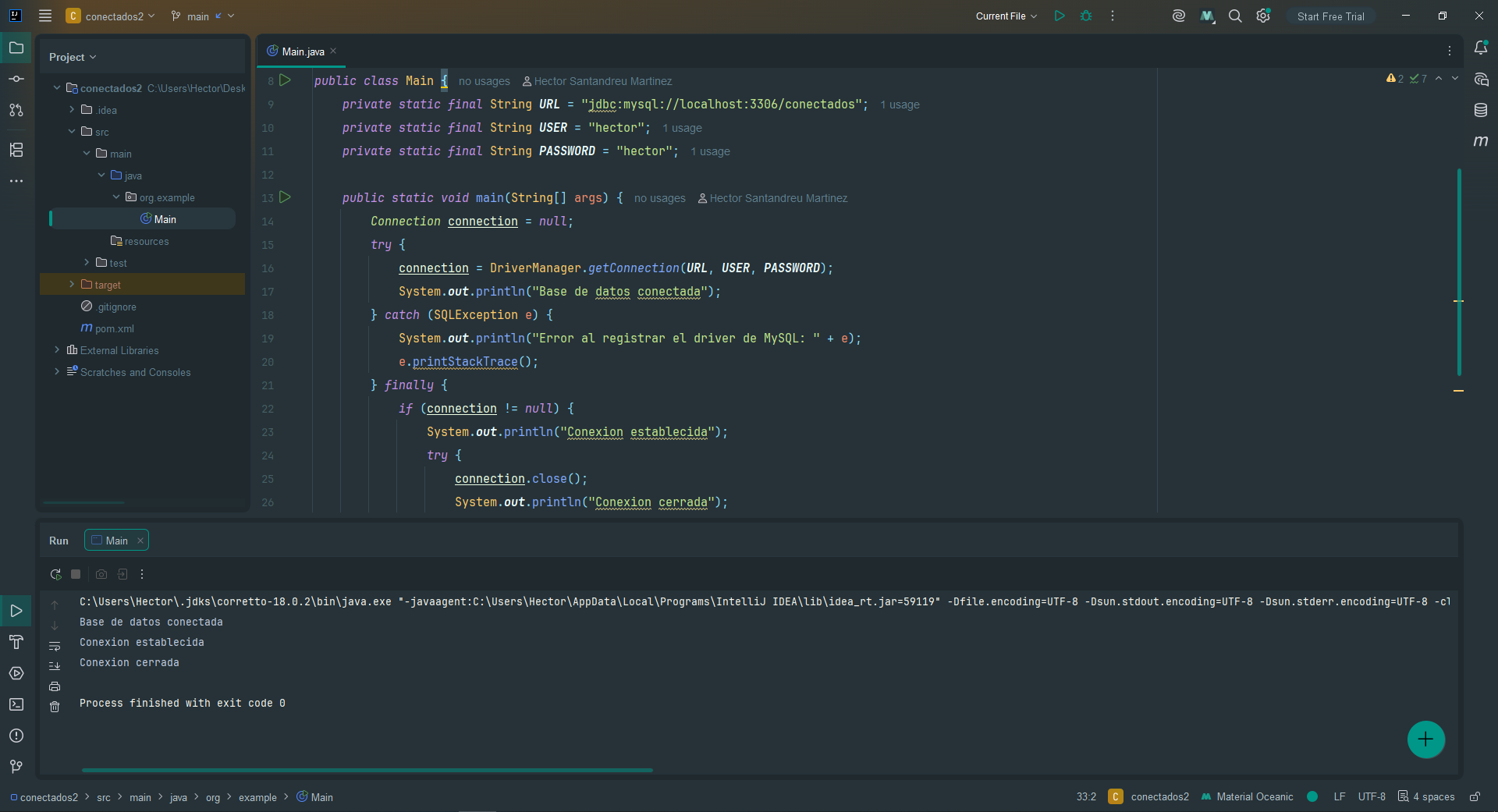Open Current File run configuration dropdown
The image size is (1498, 812).
tap(1006, 16)
